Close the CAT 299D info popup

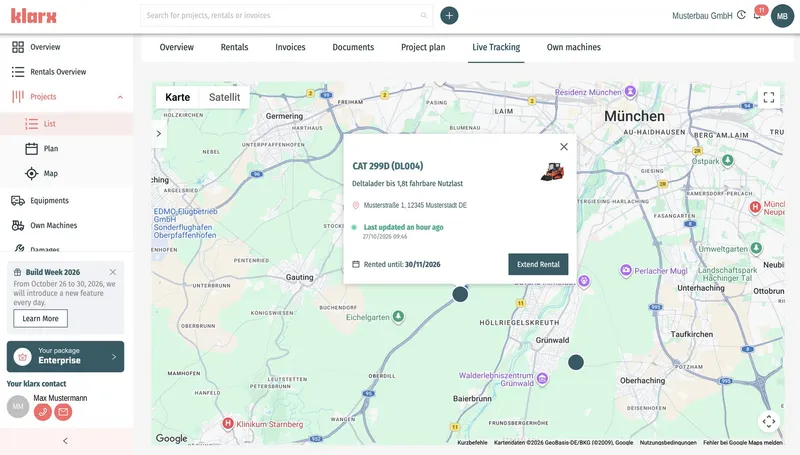click(x=564, y=147)
